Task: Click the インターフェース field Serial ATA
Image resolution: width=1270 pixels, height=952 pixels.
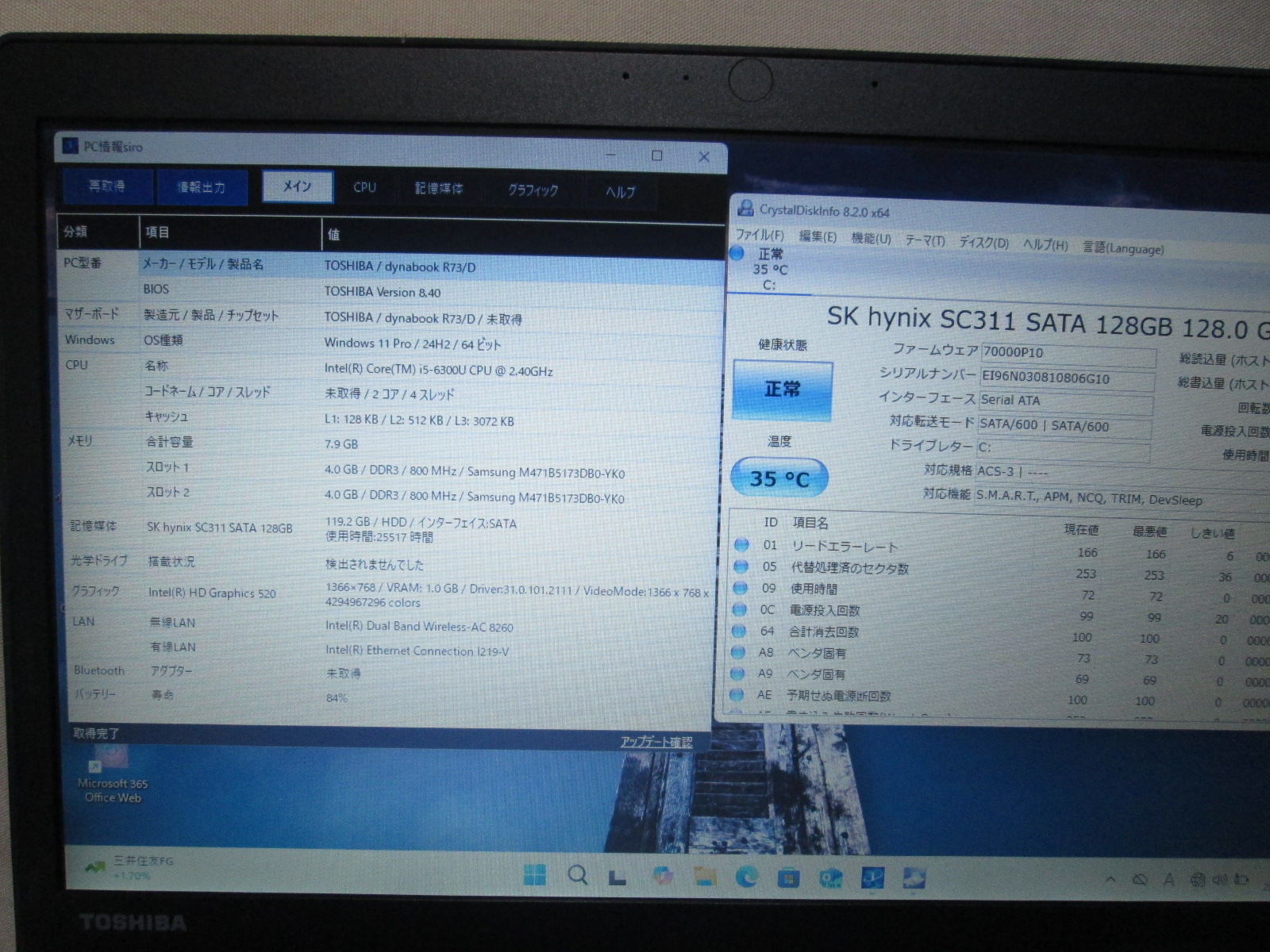Action: 1065,402
